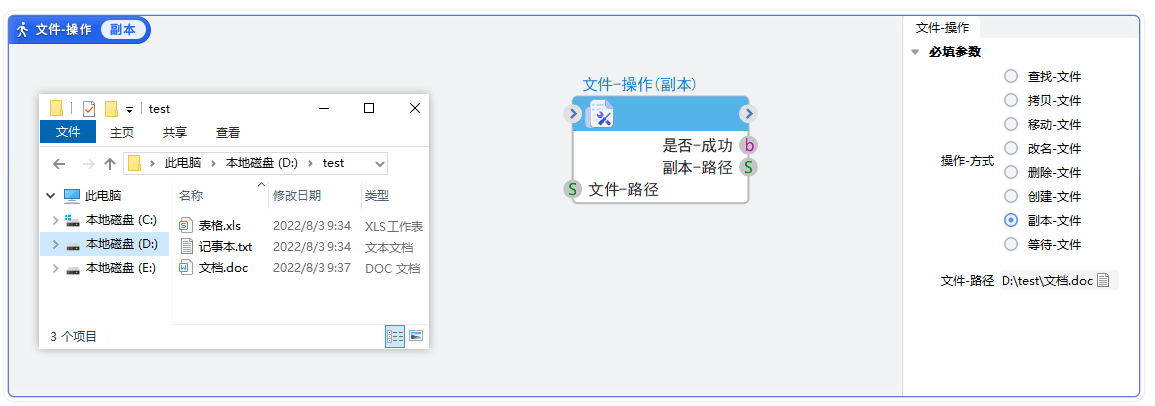The image size is (1155, 406).
Task: Click the folder icon in the Explorer title bar
Action: [56, 108]
